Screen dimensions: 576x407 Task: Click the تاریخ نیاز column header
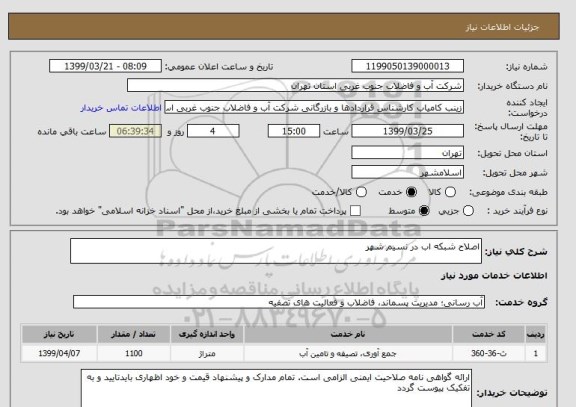59,334
